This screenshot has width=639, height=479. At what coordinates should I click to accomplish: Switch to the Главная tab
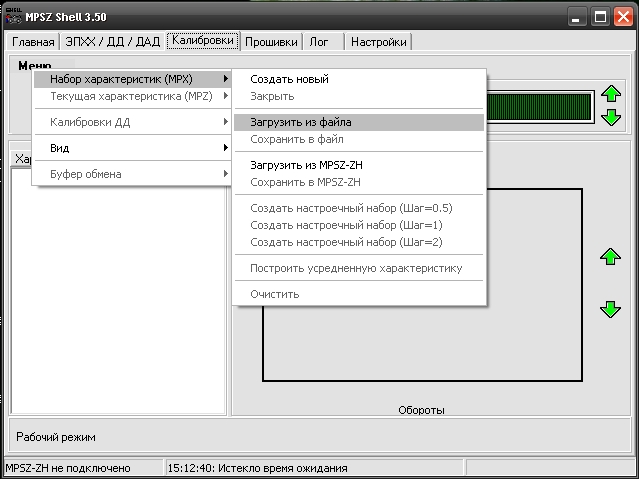(33, 42)
